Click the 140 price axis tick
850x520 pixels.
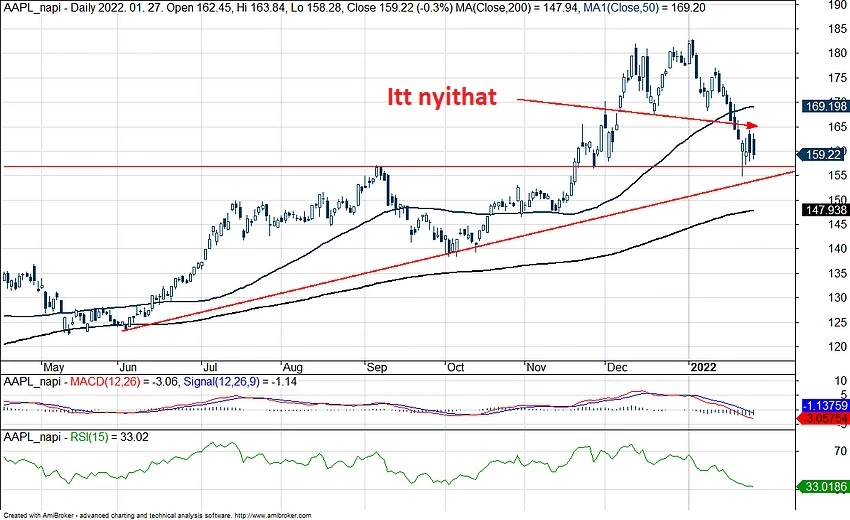(838, 249)
